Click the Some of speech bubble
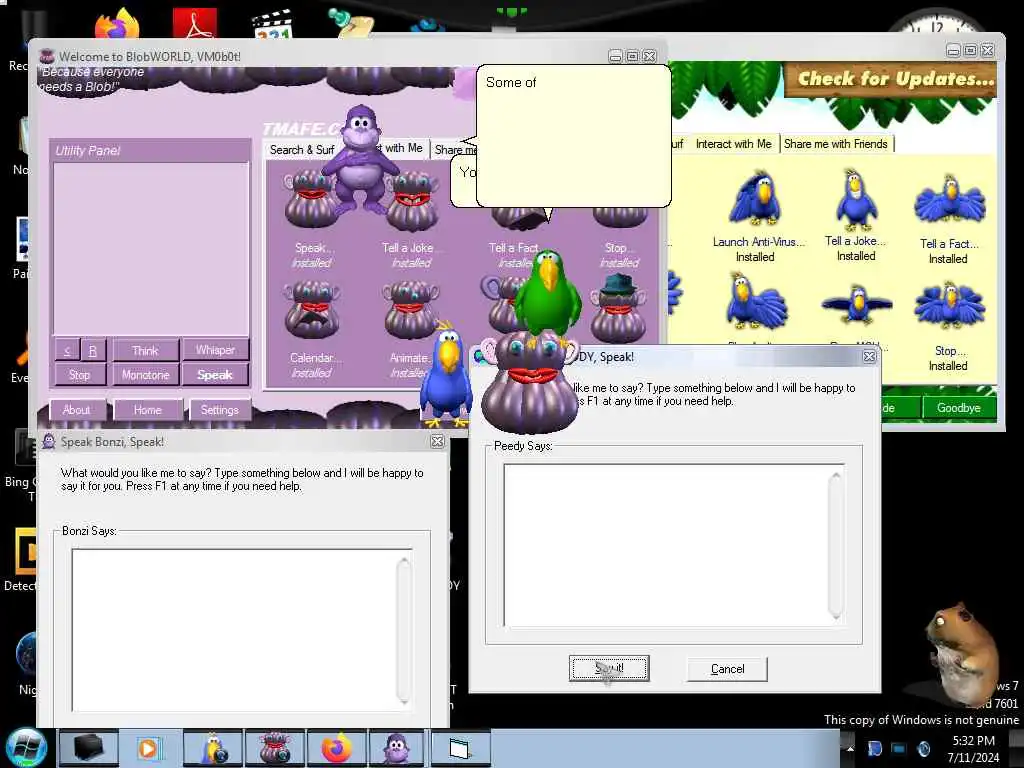 [573, 136]
